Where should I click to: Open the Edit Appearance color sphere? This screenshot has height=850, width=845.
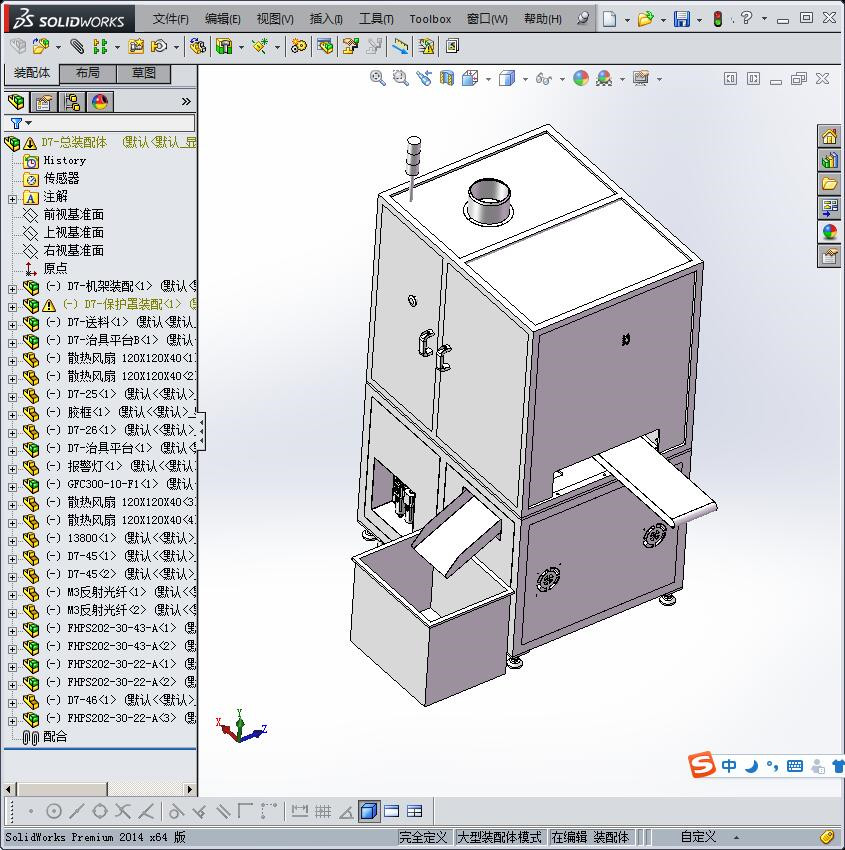click(579, 78)
